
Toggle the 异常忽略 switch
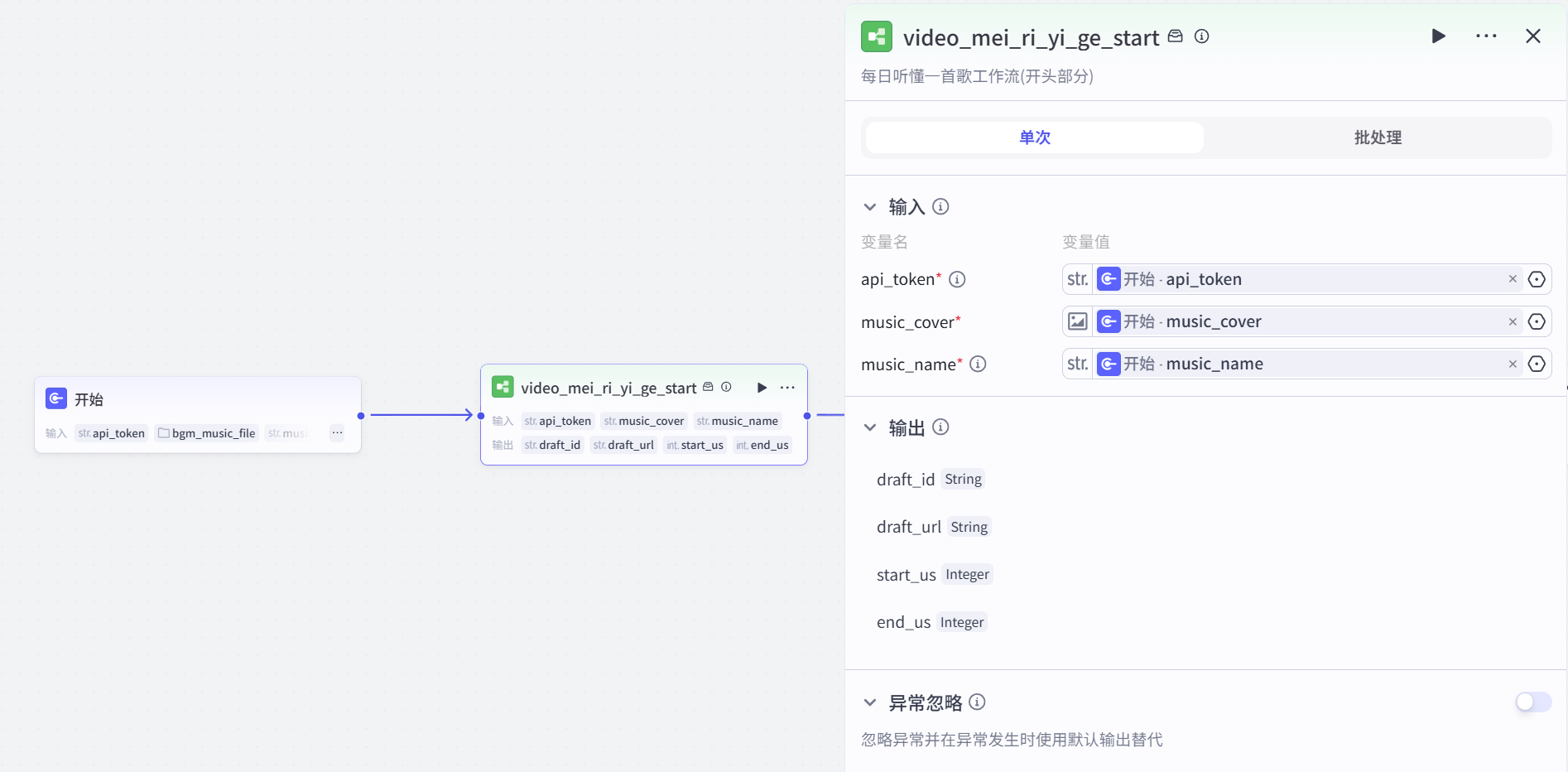(1533, 702)
